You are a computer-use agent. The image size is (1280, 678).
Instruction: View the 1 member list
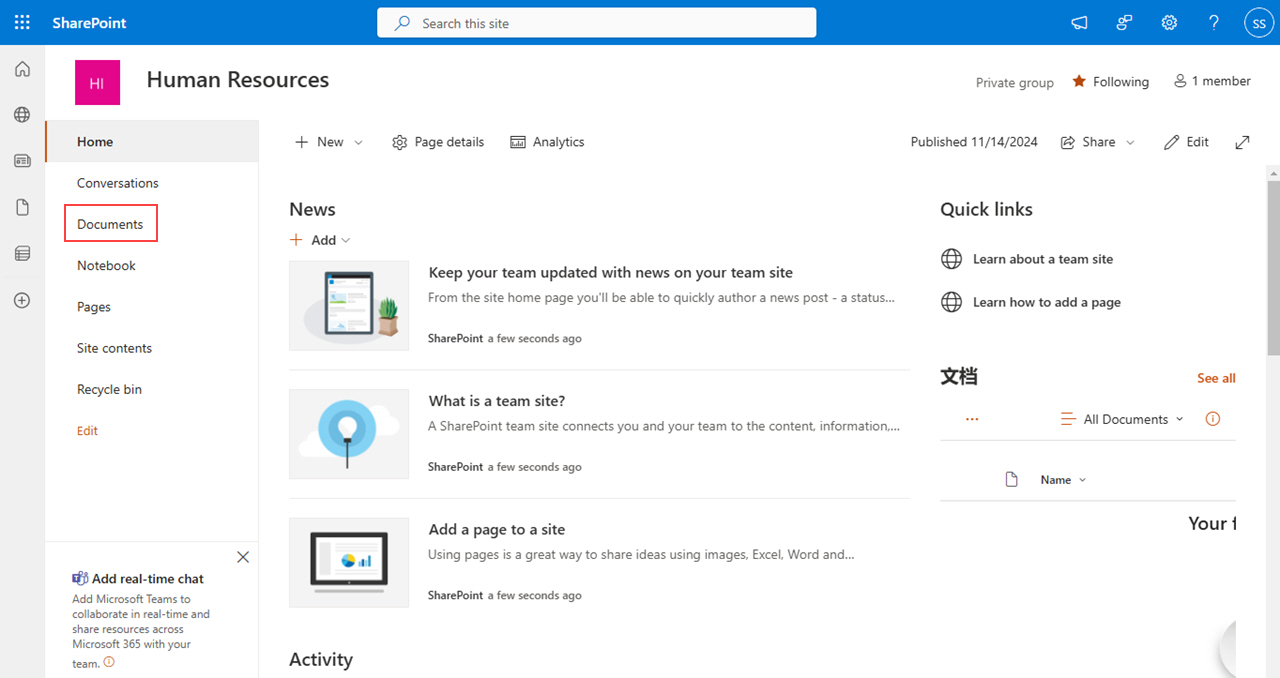(1212, 81)
